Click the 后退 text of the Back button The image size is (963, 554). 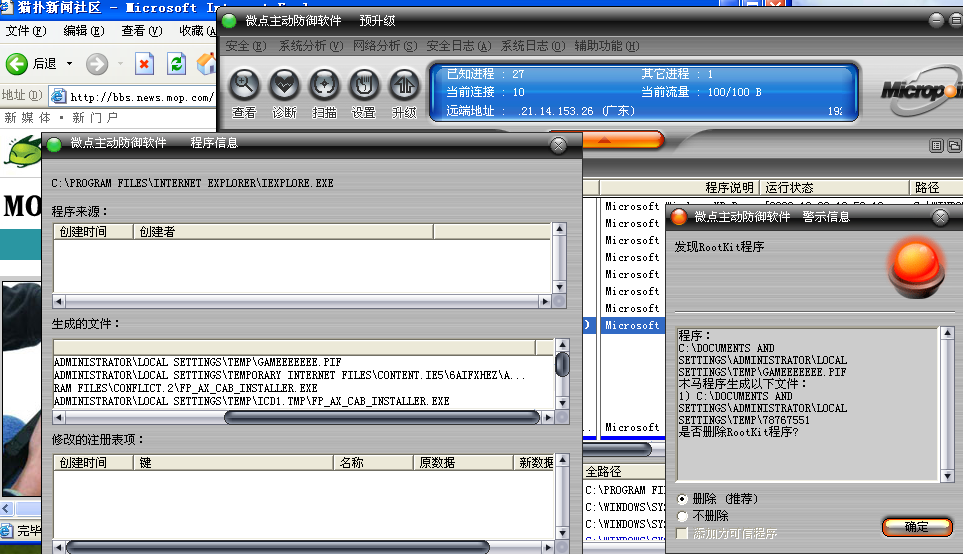tap(44, 63)
